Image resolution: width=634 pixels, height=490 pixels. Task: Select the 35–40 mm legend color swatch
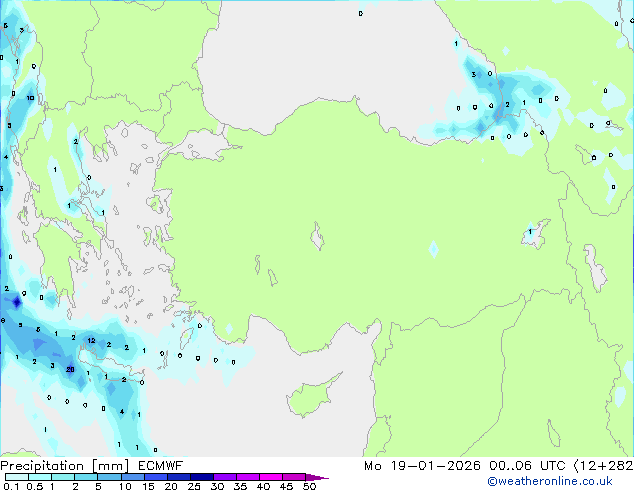pos(247,477)
